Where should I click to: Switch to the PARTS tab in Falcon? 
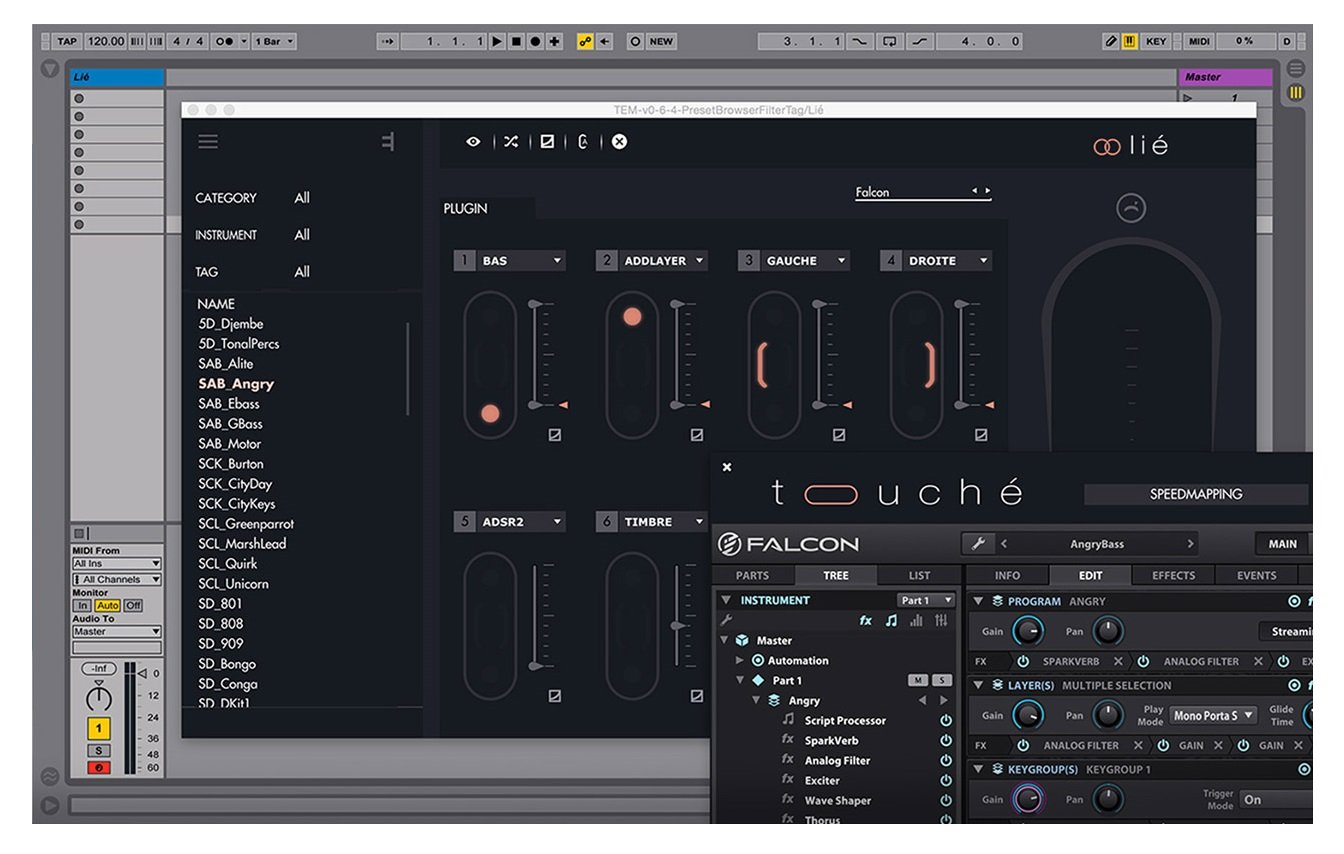tap(753, 575)
